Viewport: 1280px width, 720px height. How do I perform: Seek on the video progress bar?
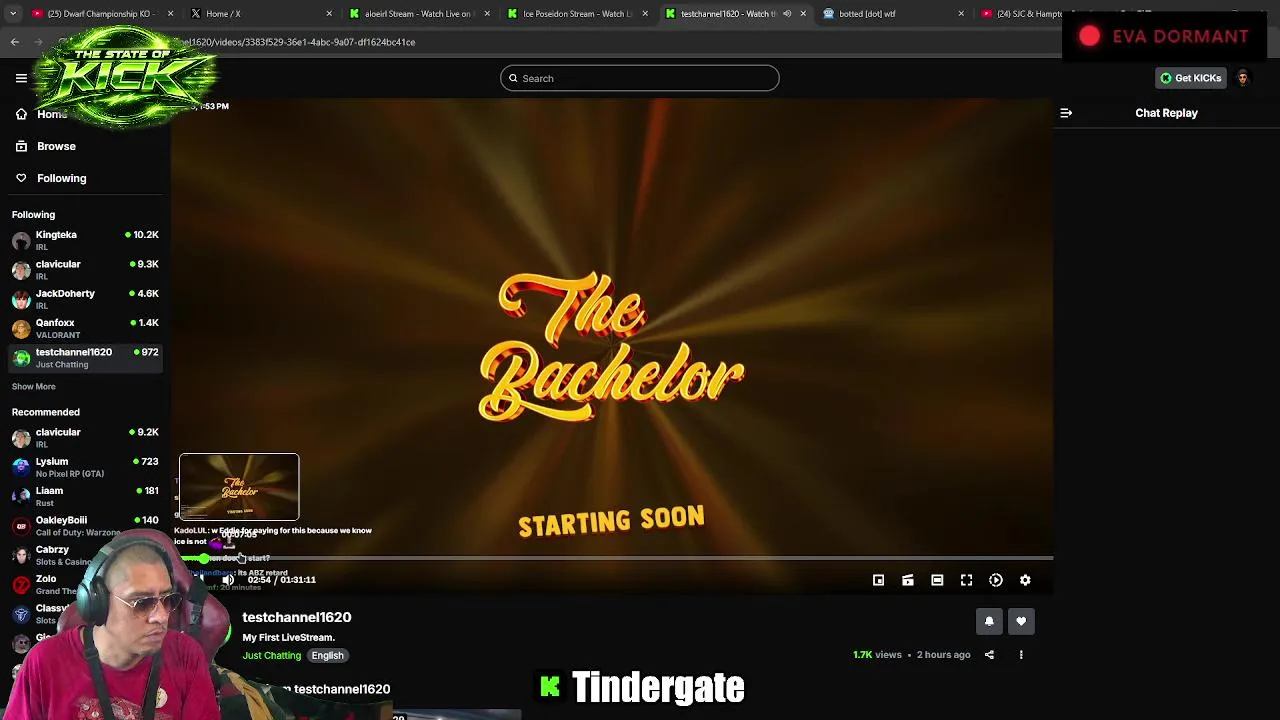click(616, 558)
